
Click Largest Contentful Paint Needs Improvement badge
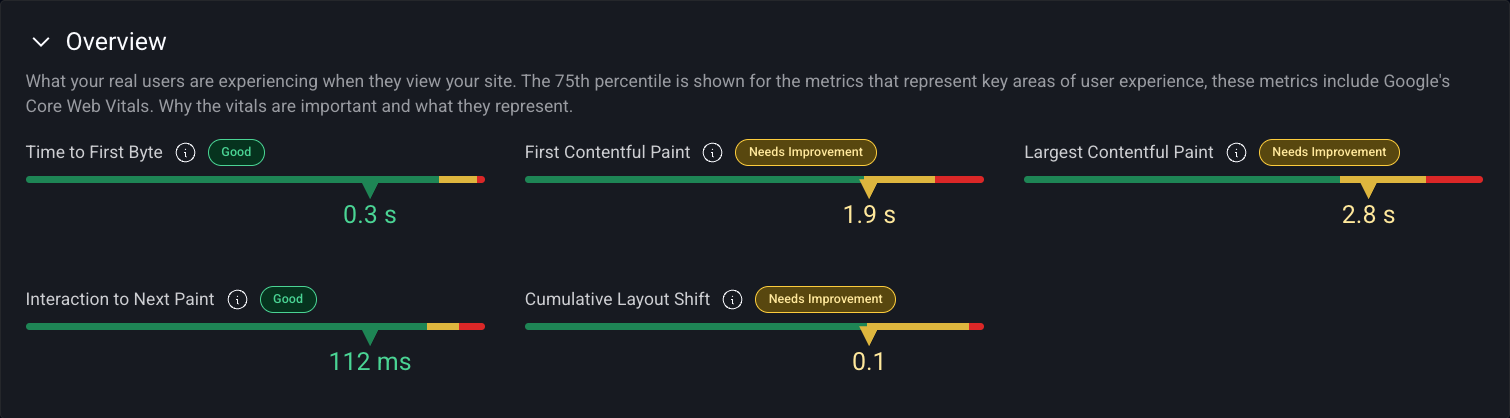coord(1329,153)
